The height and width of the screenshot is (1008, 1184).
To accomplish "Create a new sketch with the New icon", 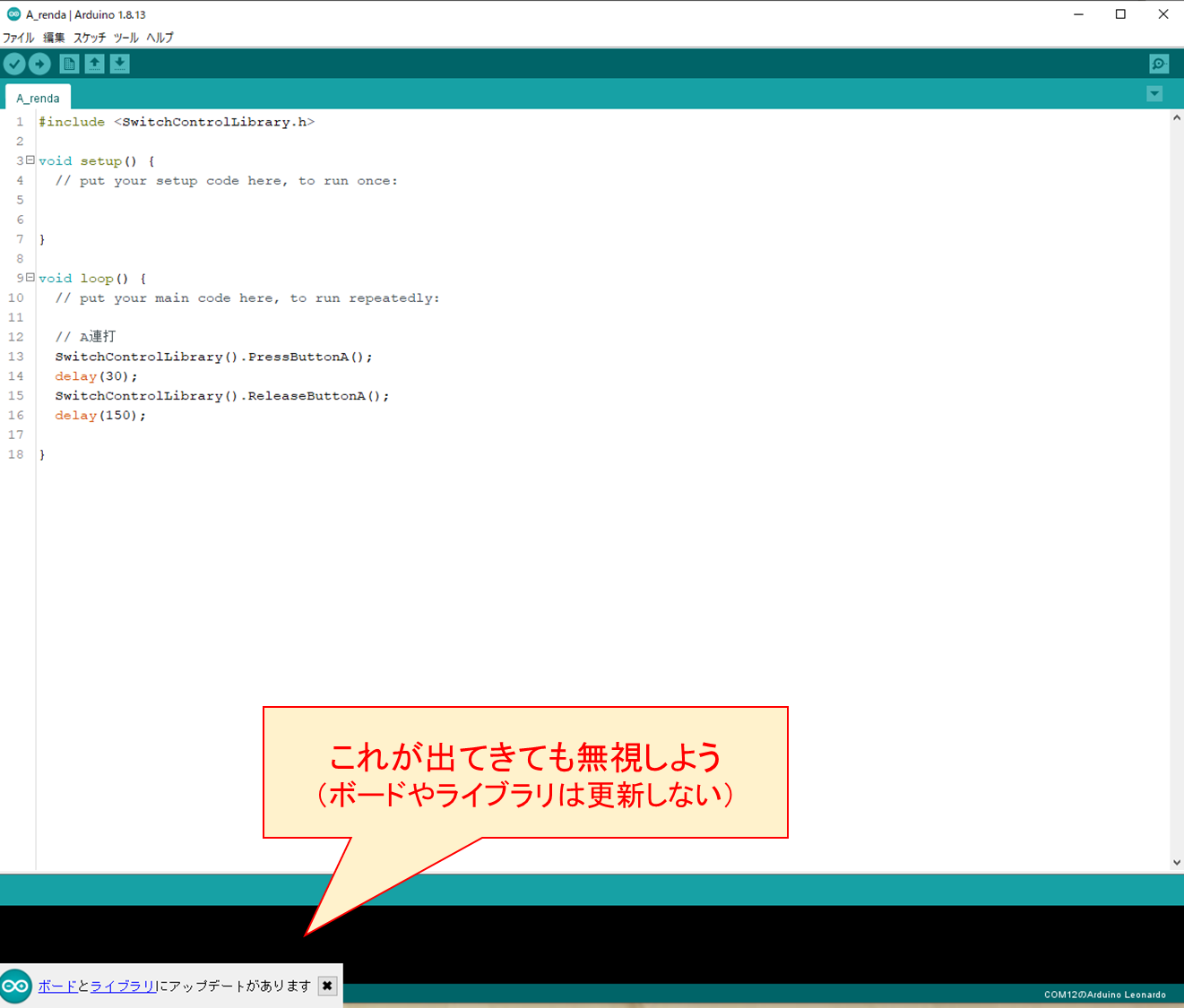I will click(69, 64).
